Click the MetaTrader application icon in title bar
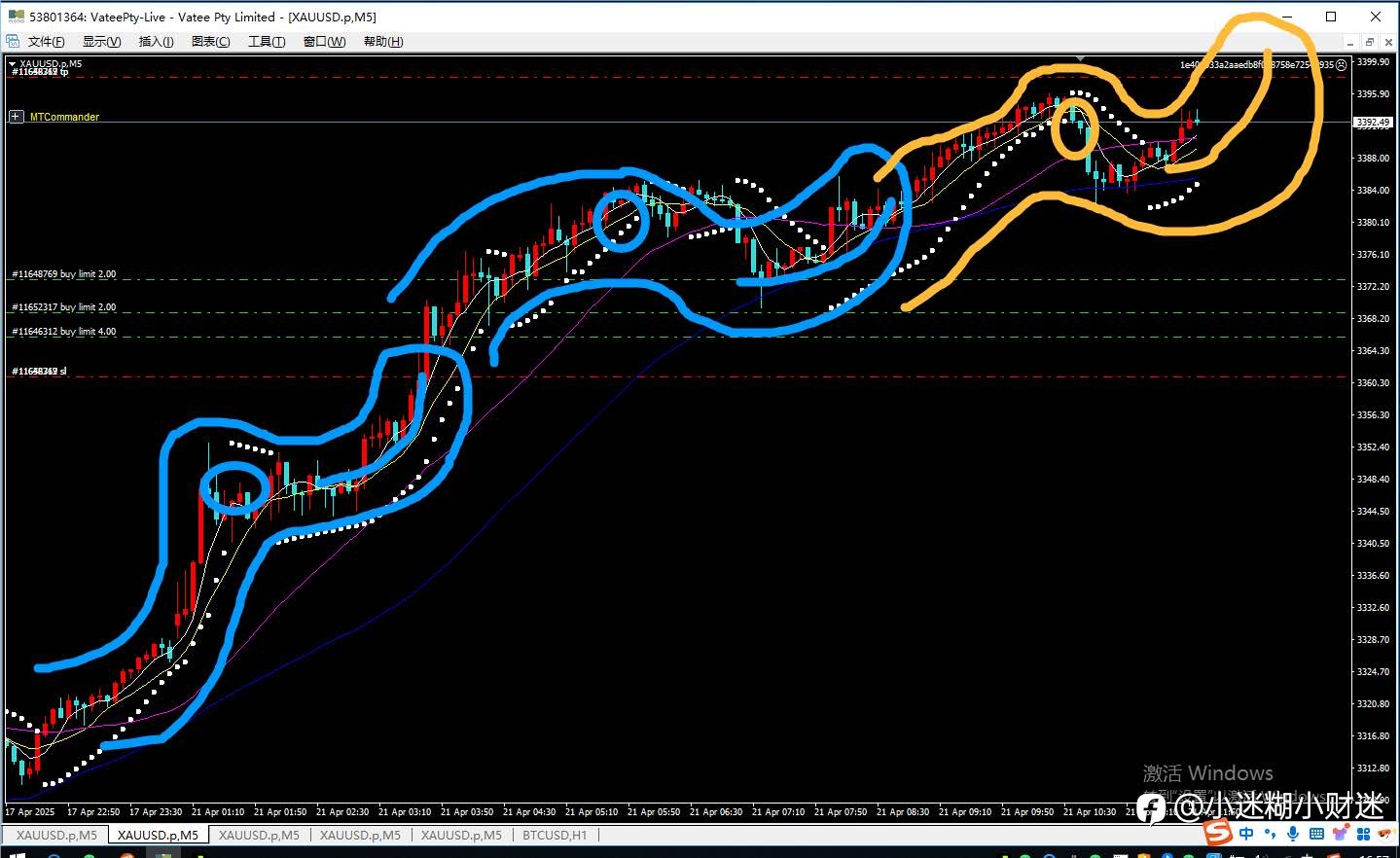The height and width of the screenshot is (858, 1400). (16, 17)
